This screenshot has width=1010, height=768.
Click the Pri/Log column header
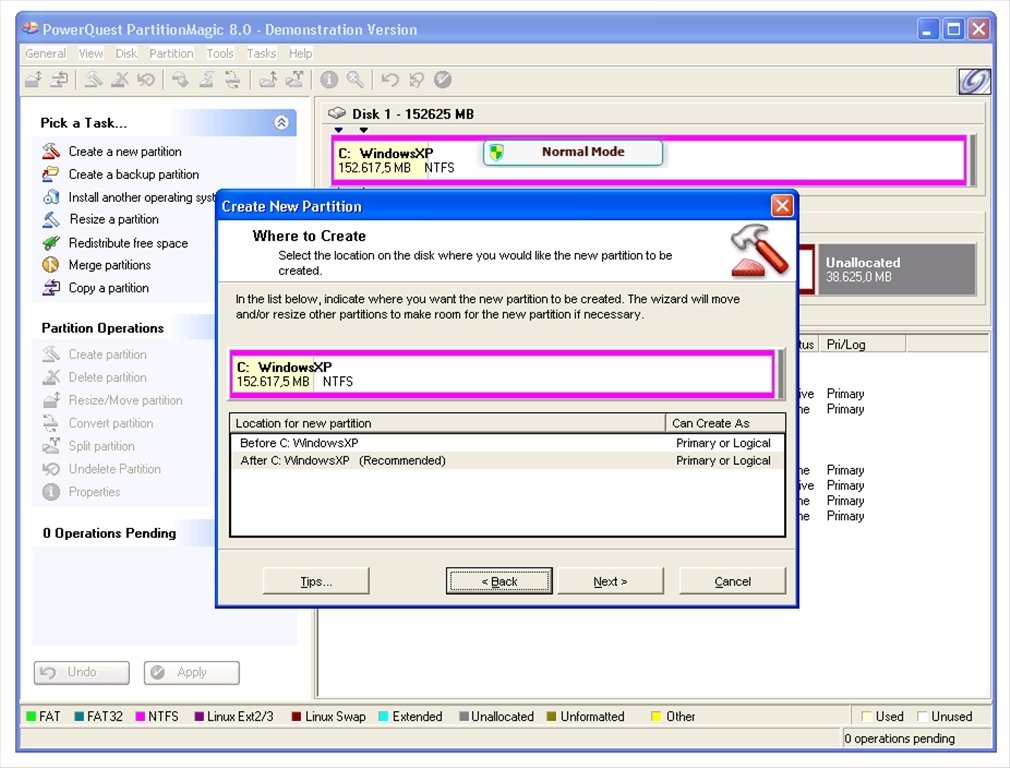(x=863, y=344)
